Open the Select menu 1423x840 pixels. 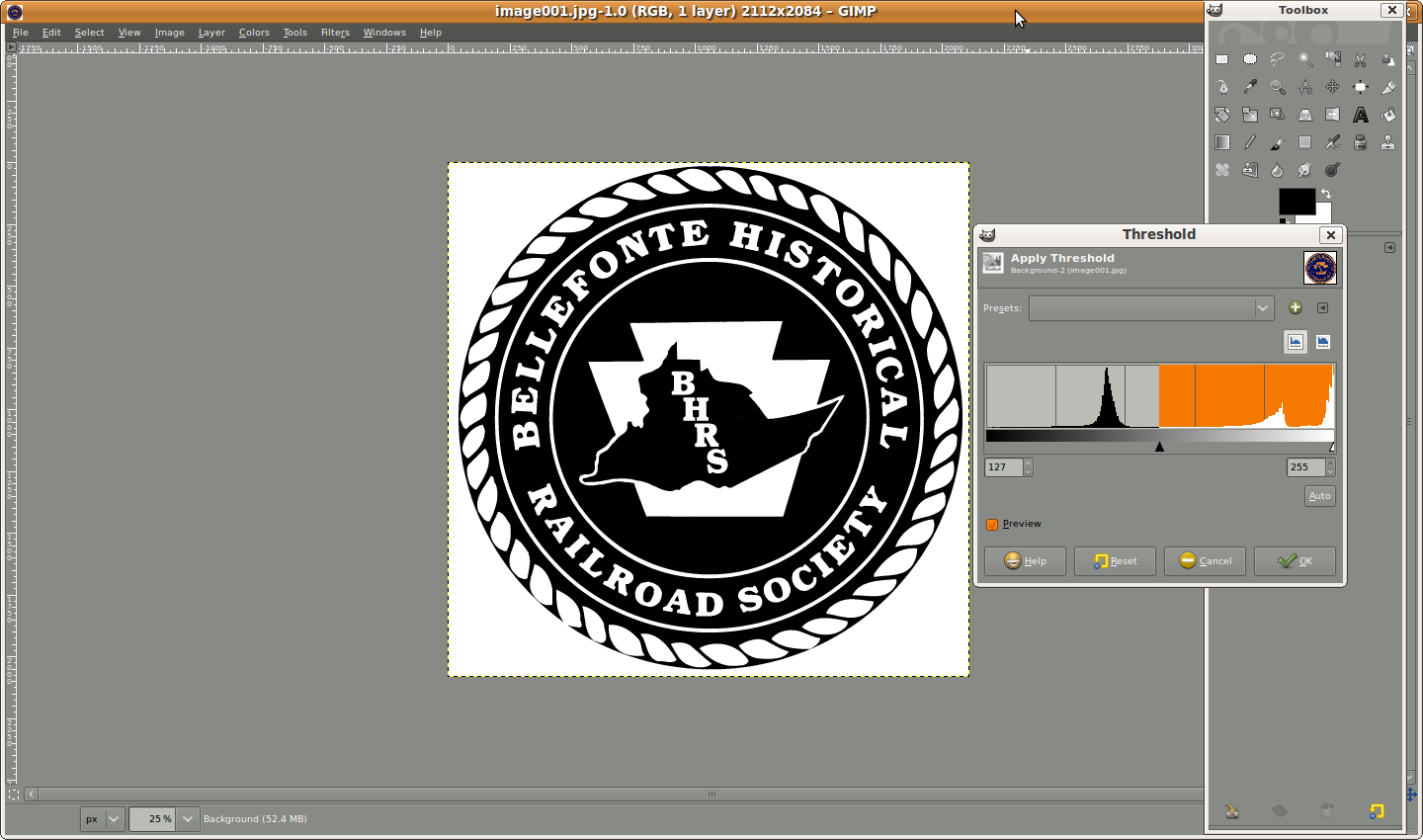click(89, 33)
